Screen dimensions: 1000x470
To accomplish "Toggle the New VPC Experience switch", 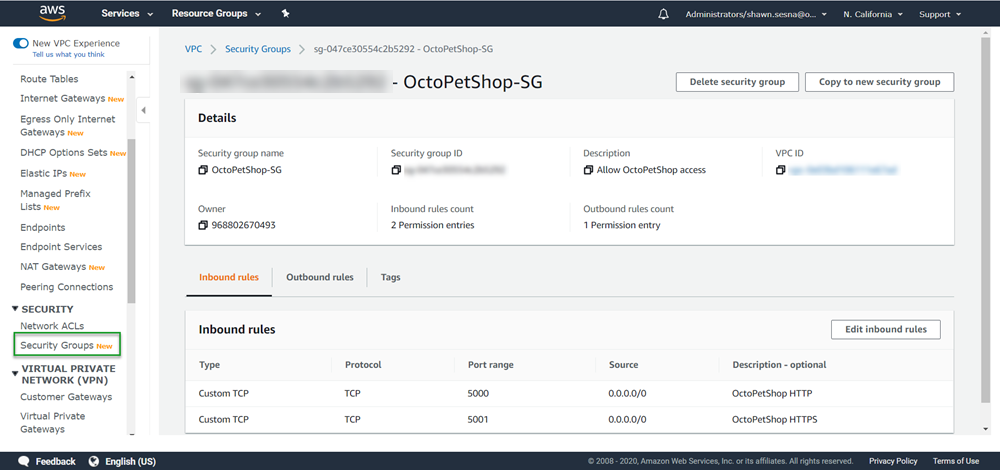I will [x=21, y=43].
